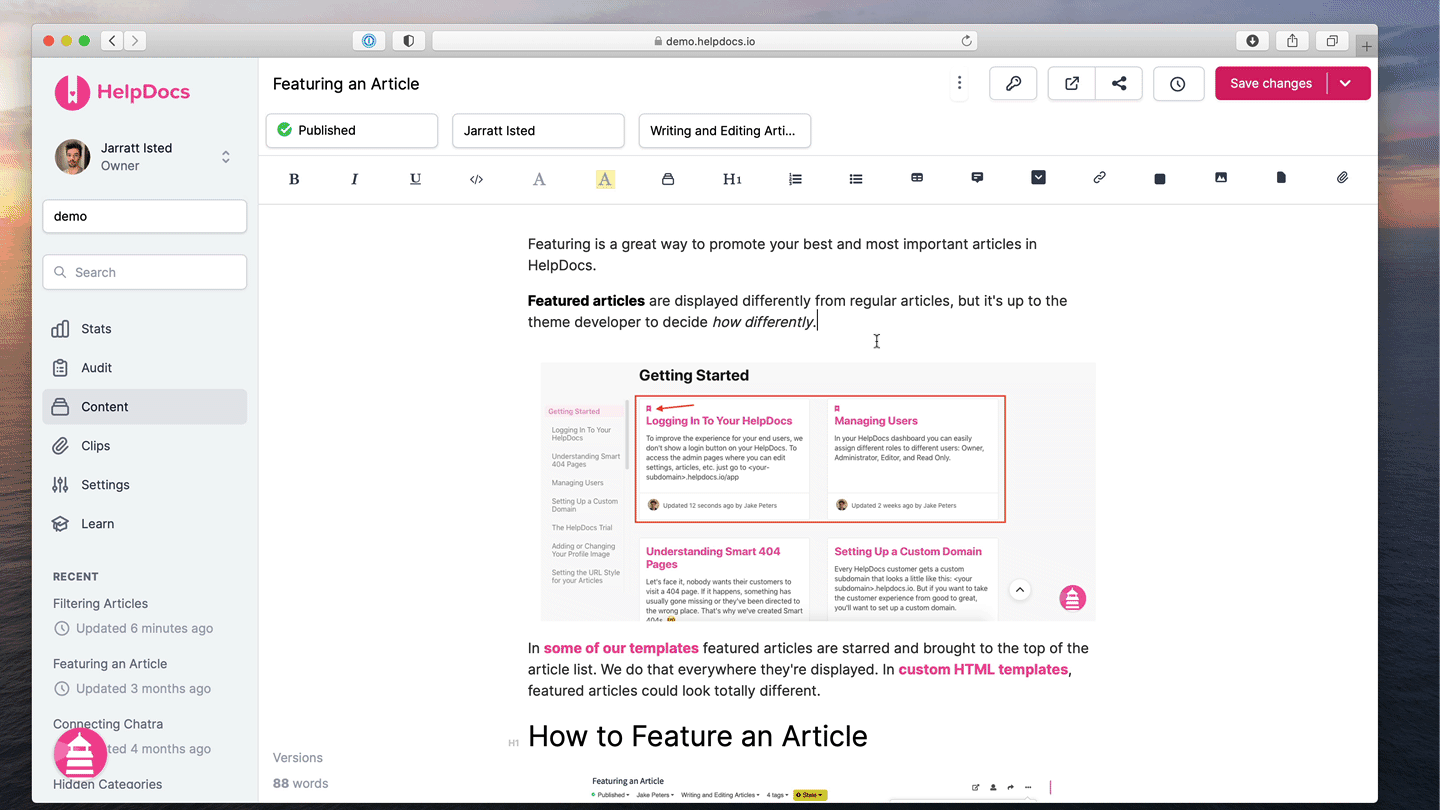The height and width of the screenshot is (810, 1440).
Task: Open the yellow text highlight tool
Action: [605, 179]
